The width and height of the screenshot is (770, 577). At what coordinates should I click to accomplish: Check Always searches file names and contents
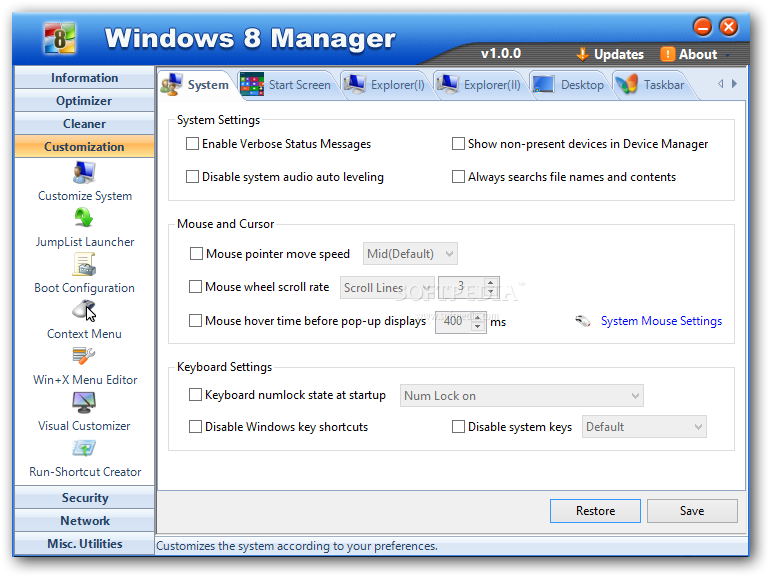pyautogui.click(x=458, y=177)
